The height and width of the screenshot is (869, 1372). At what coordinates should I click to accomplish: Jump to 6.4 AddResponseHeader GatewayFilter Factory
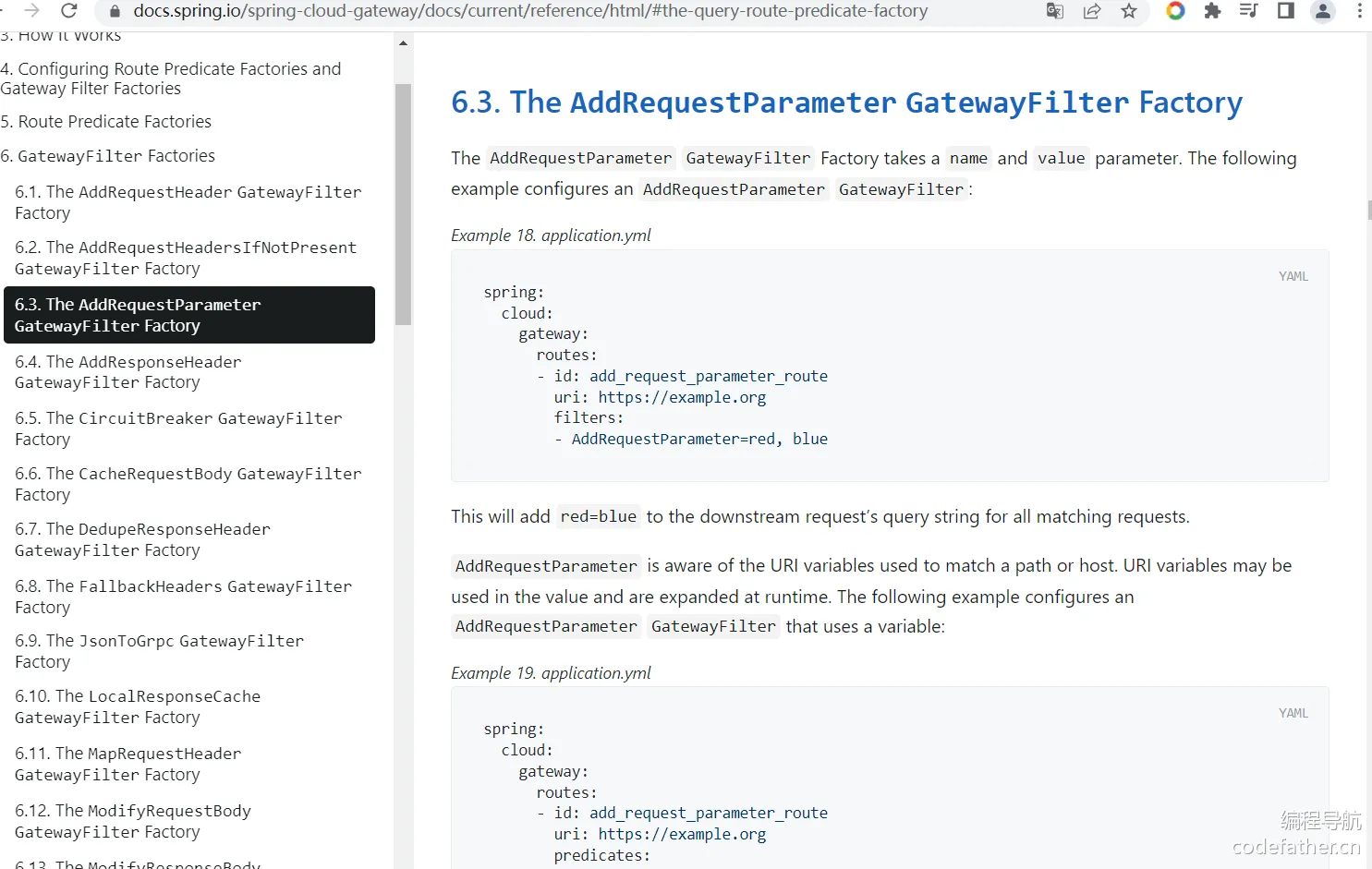pos(127,372)
